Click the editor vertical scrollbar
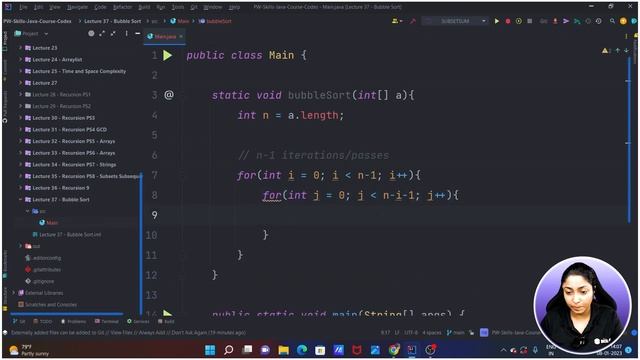This screenshot has height=360, width=640. coord(629,139)
